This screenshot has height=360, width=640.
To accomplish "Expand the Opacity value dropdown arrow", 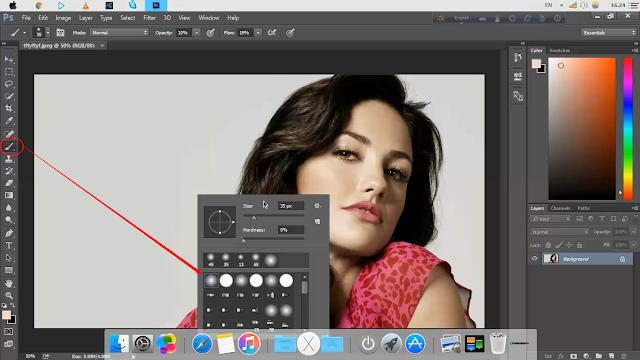I will point(197,33).
